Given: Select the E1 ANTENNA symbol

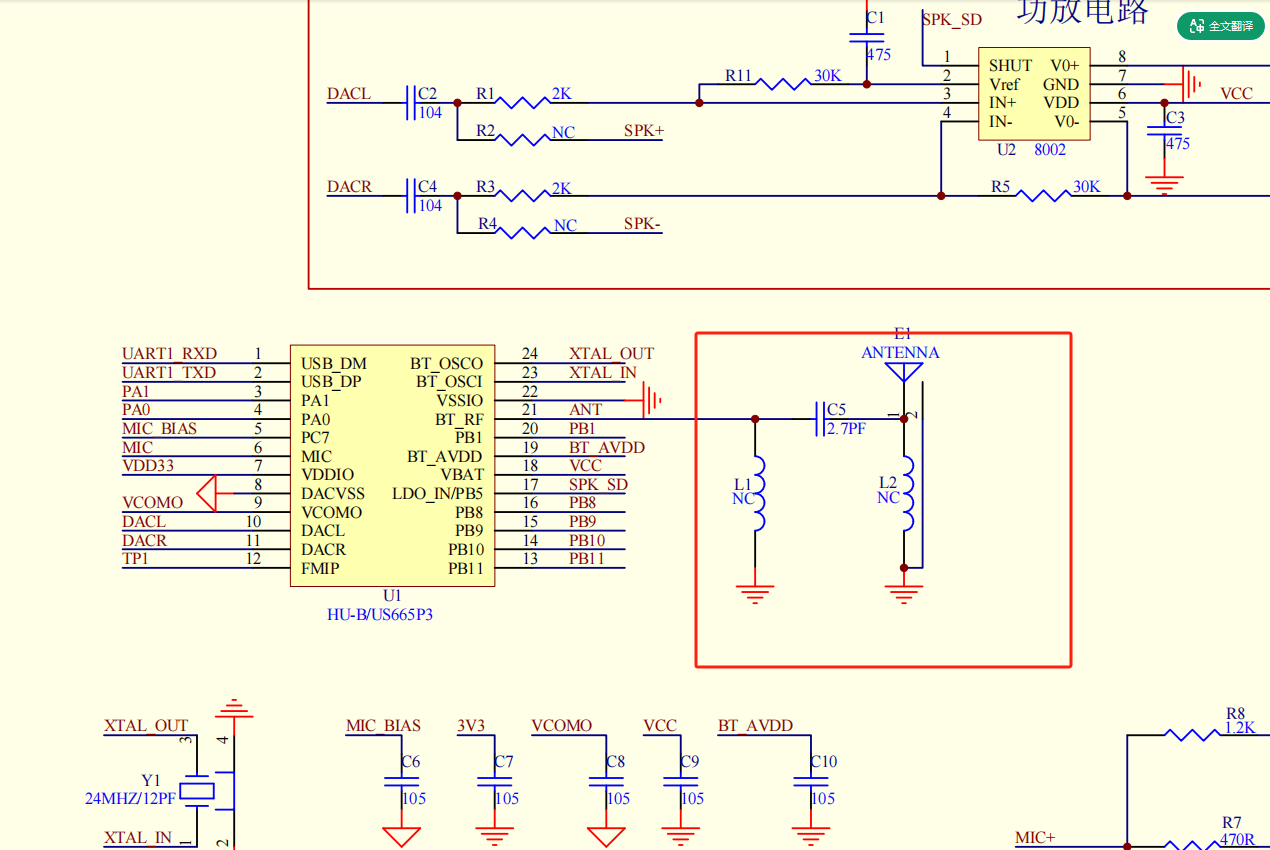Looking at the screenshot, I should (904, 372).
